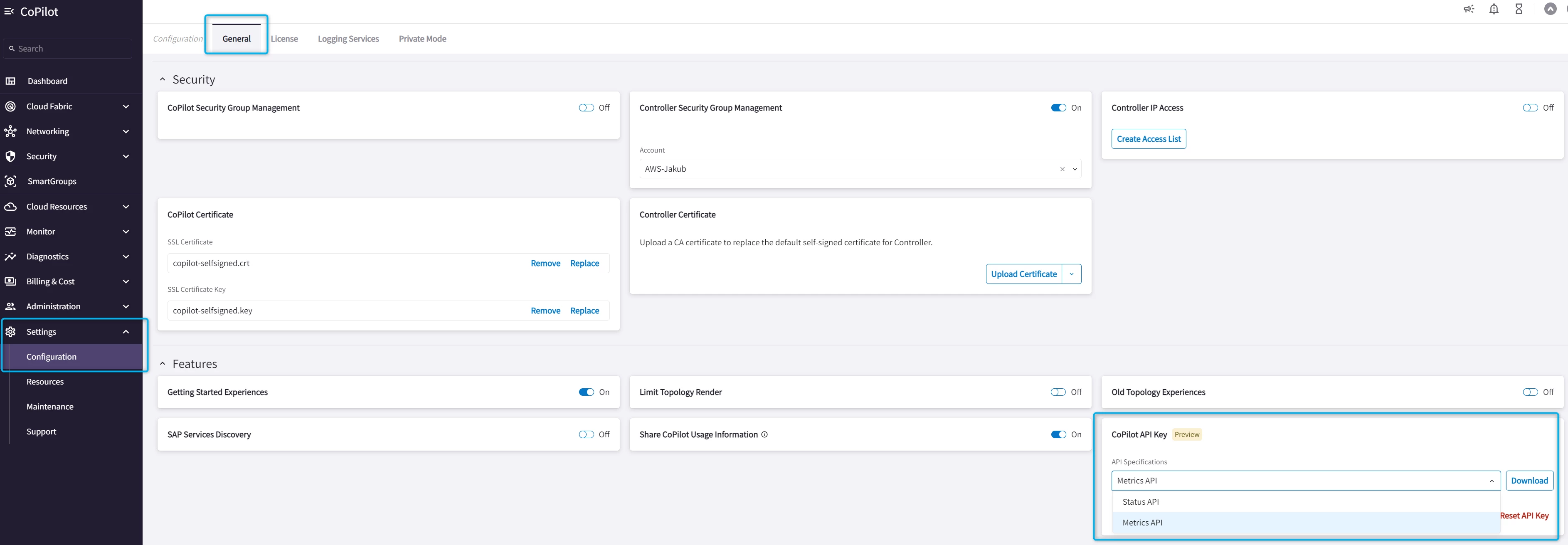Turn off Getting Started Experiences
Viewport: 1568px width, 545px height.
coord(586,392)
